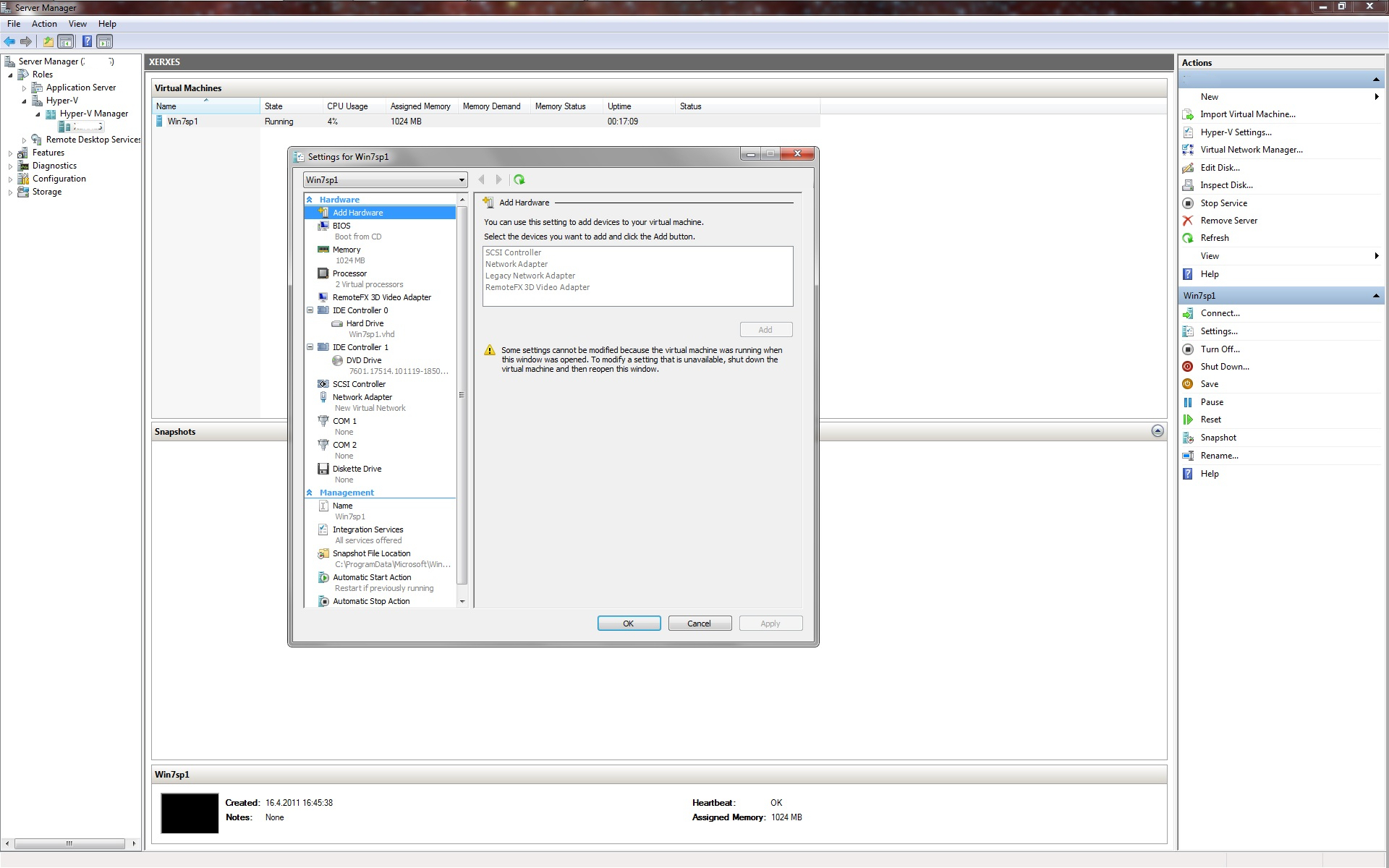
Task: Select the Win7sp1 row in Virtual Machines
Action: tap(485, 122)
